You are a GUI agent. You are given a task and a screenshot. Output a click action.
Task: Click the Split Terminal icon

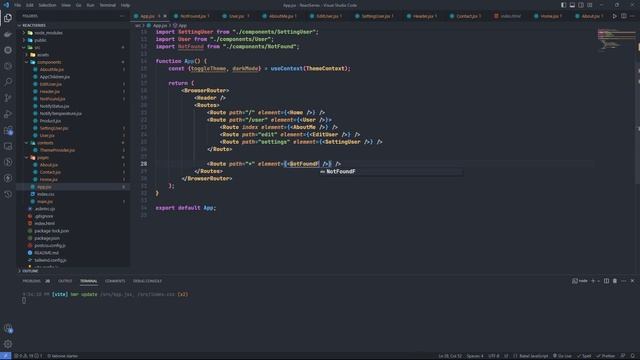coord(606,281)
